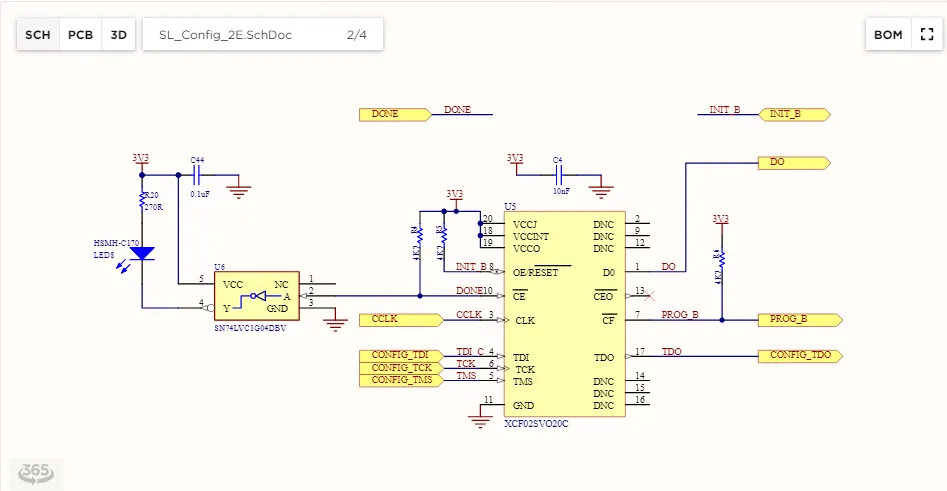Select capacitor C44 0.1uF
The width and height of the screenshot is (947, 491).
(x=196, y=175)
